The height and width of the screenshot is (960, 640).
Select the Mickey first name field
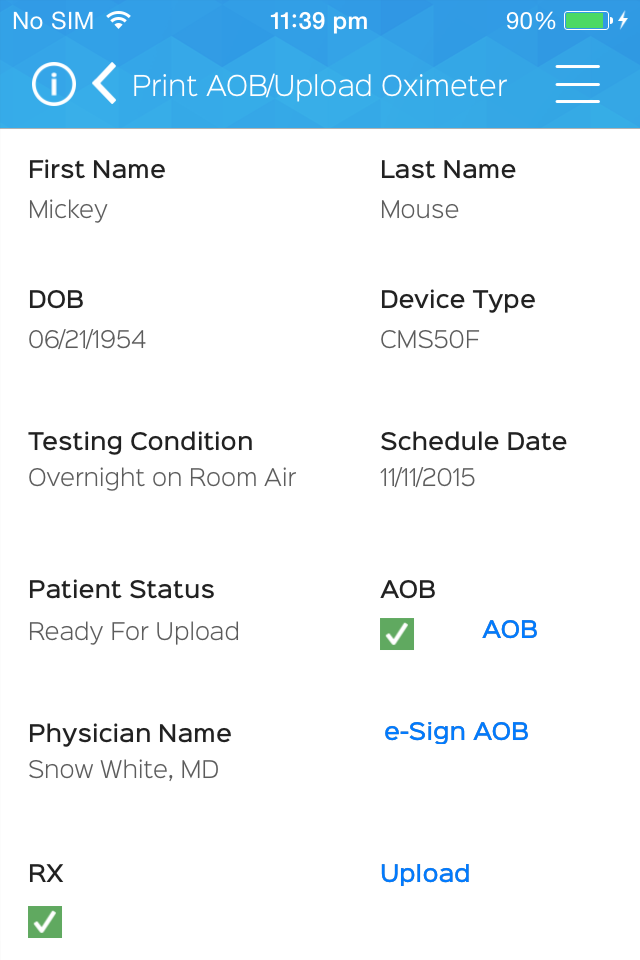68,210
